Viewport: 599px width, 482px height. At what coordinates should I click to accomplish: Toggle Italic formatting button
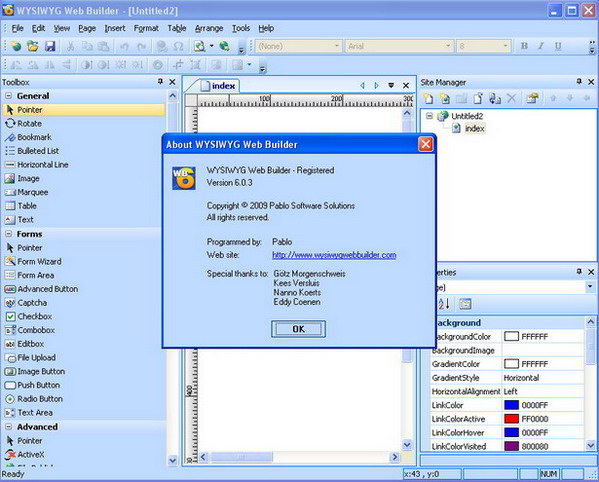pos(541,46)
